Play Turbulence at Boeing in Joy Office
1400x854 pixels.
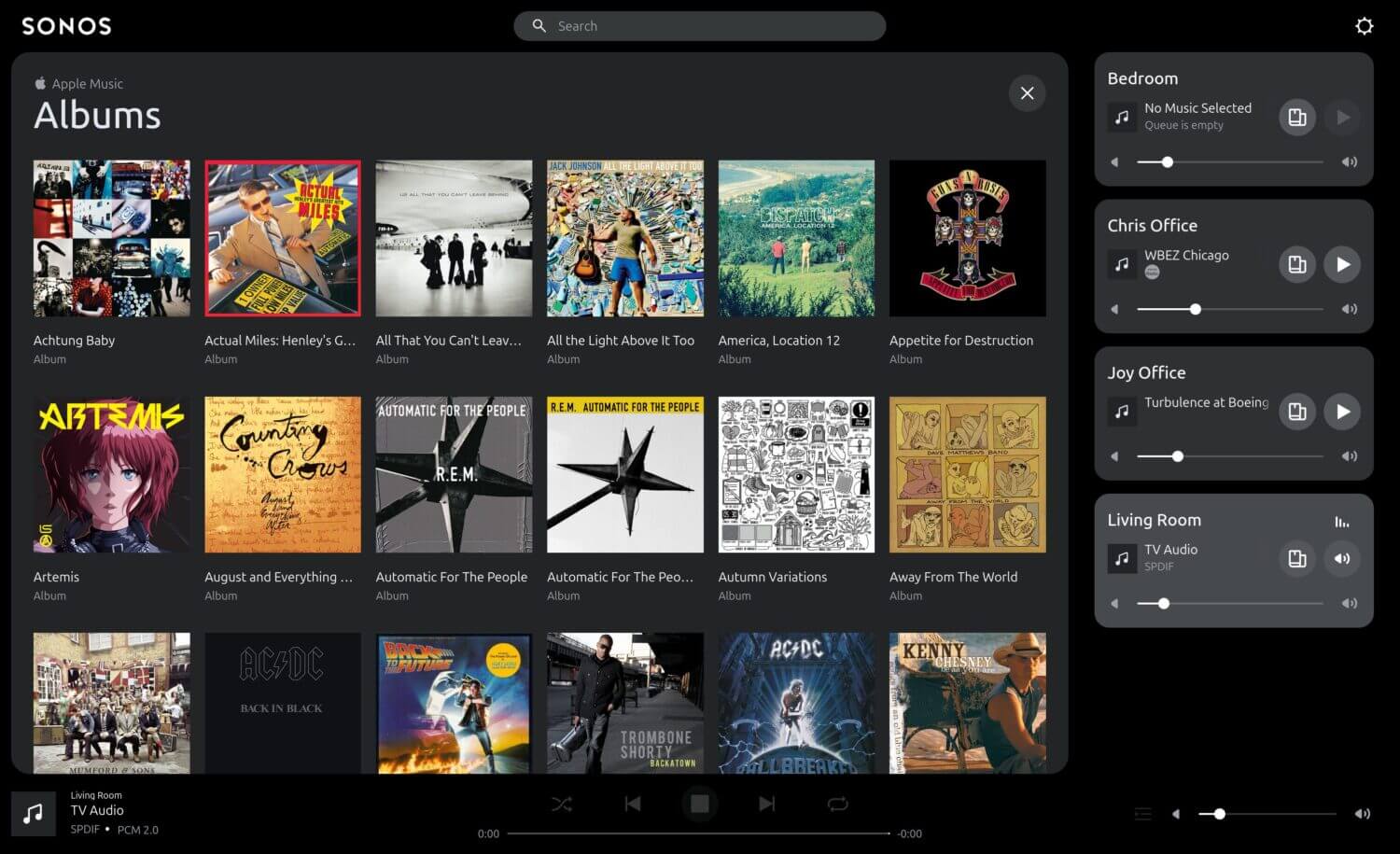point(1342,412)
